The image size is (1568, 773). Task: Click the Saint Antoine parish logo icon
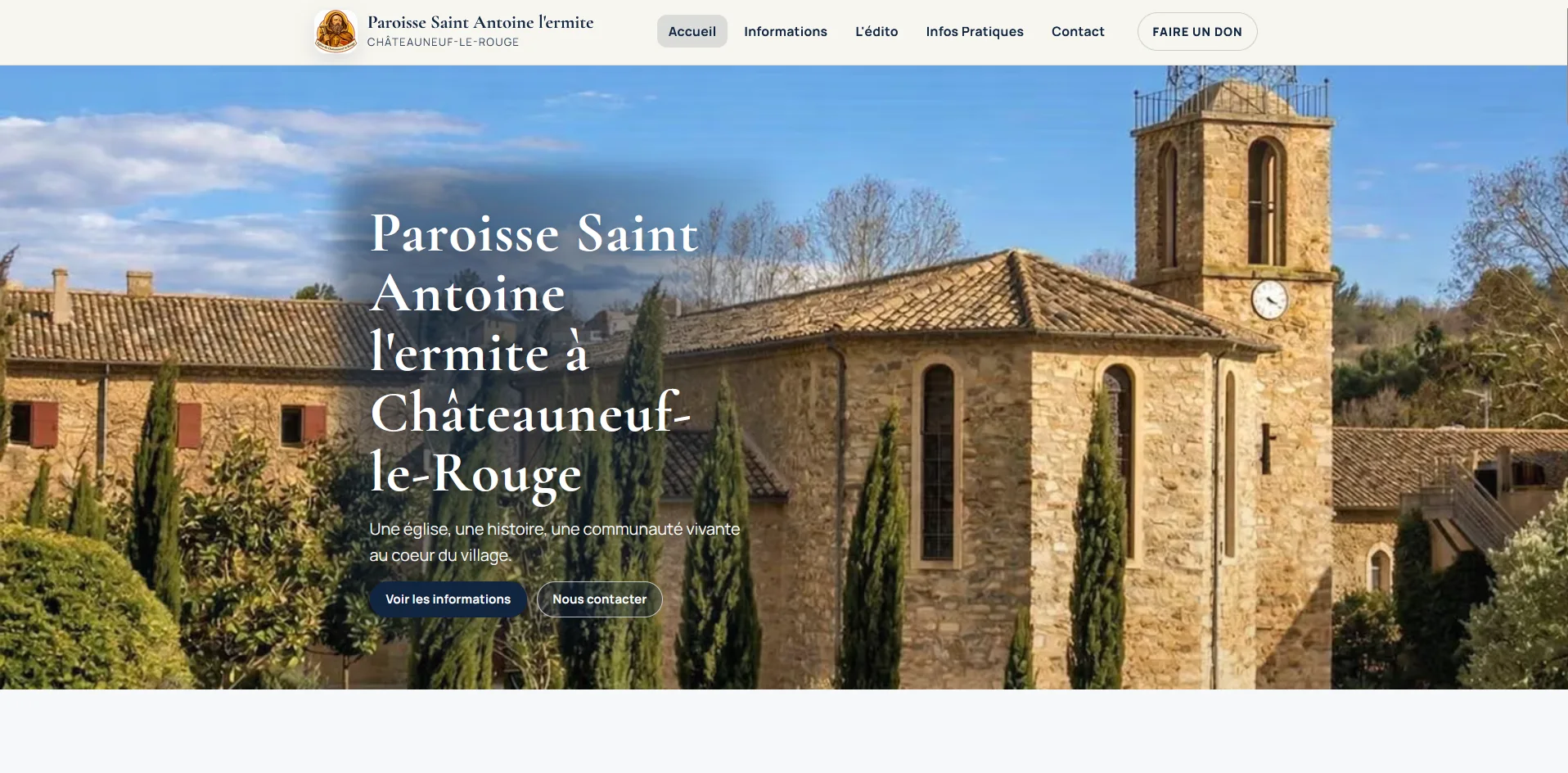click(x=336, y=32)
